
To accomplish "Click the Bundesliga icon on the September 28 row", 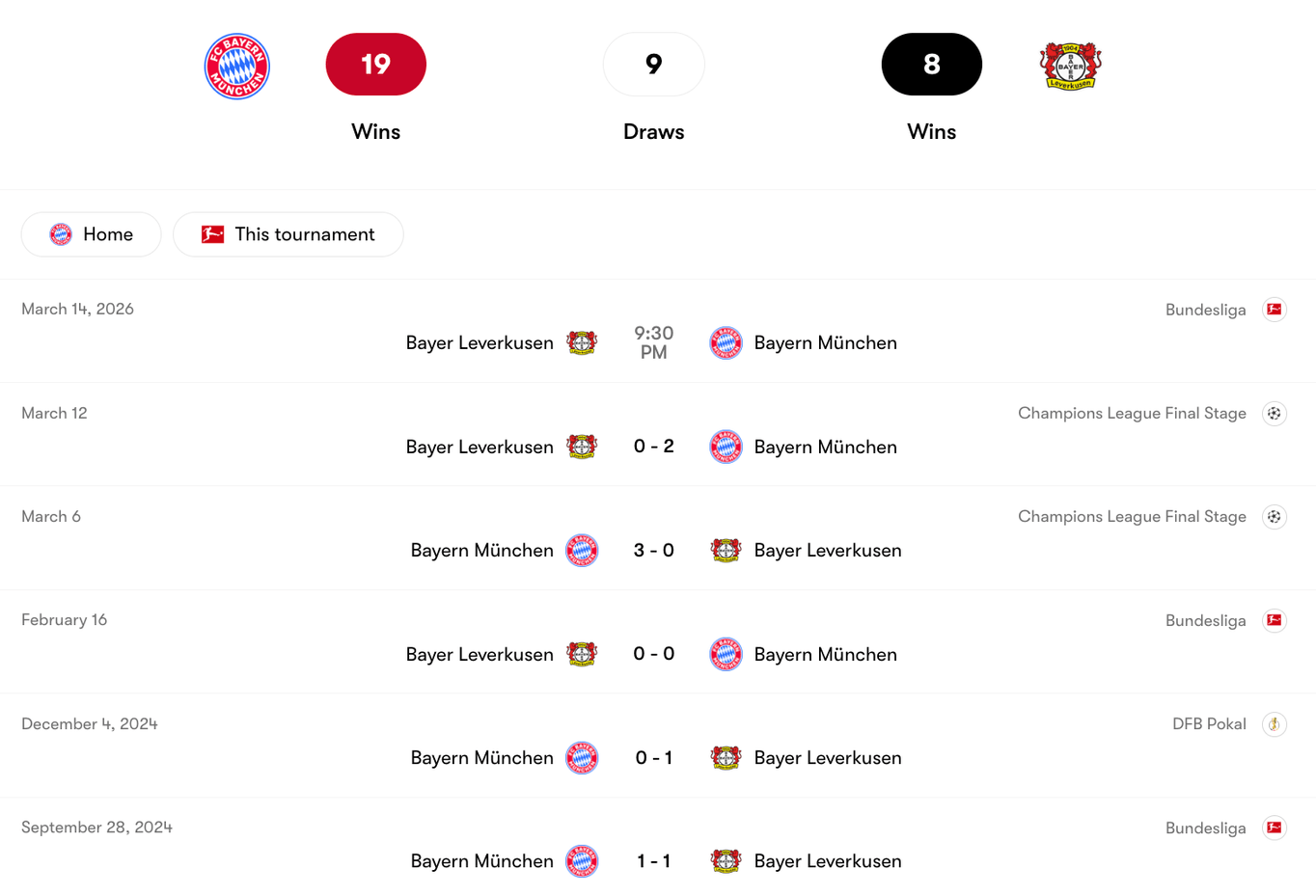I will [x=1275, y=828].
